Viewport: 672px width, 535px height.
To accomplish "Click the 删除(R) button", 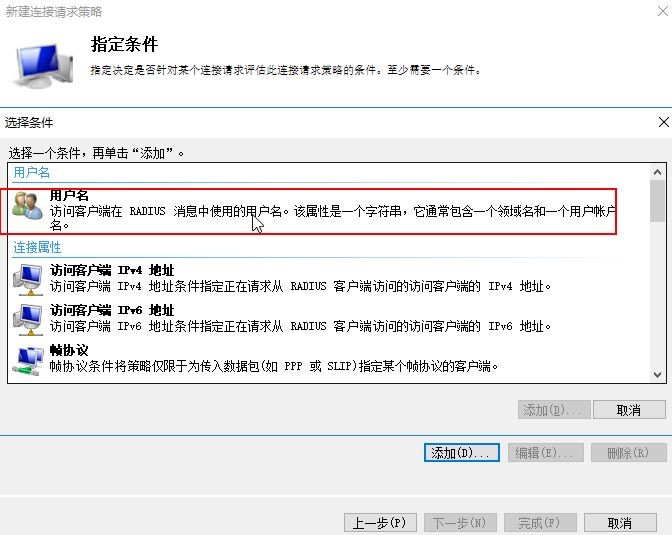I will pos(629,453).
